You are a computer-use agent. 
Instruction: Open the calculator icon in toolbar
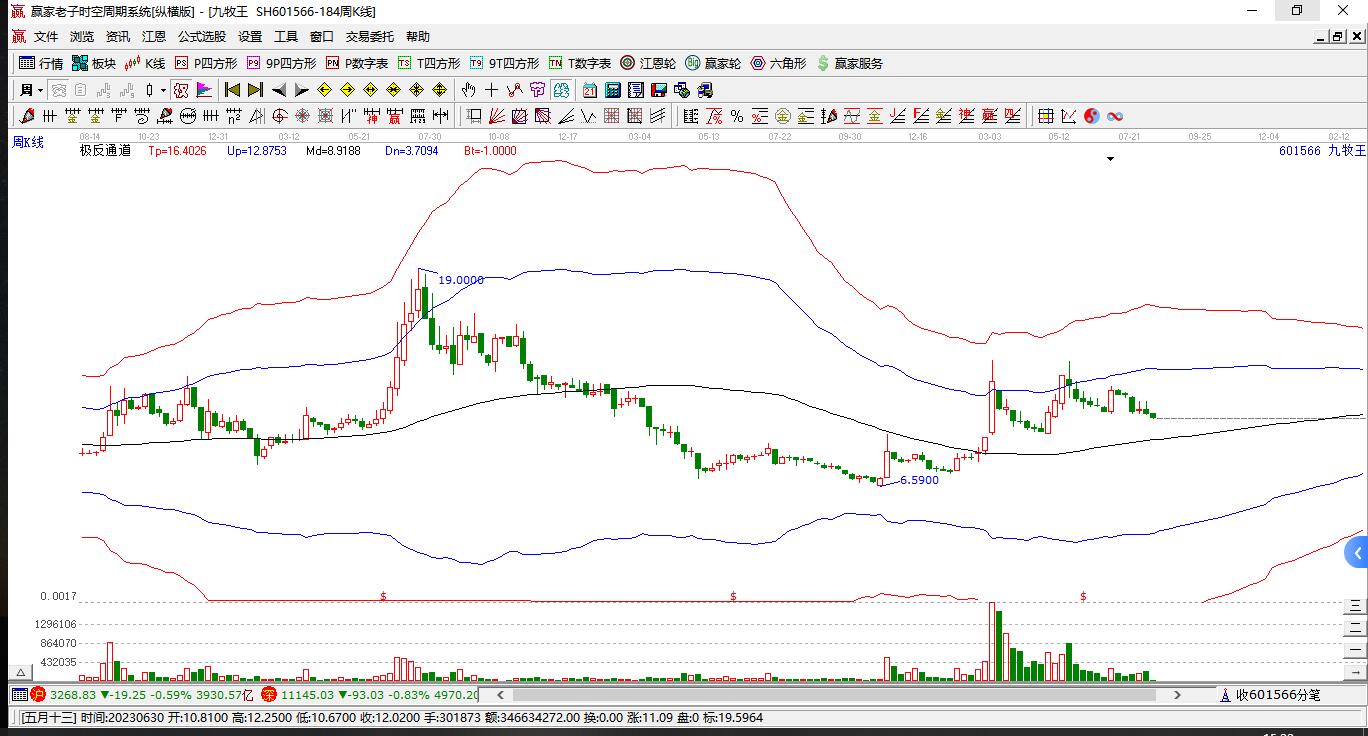tap(613, 90)
